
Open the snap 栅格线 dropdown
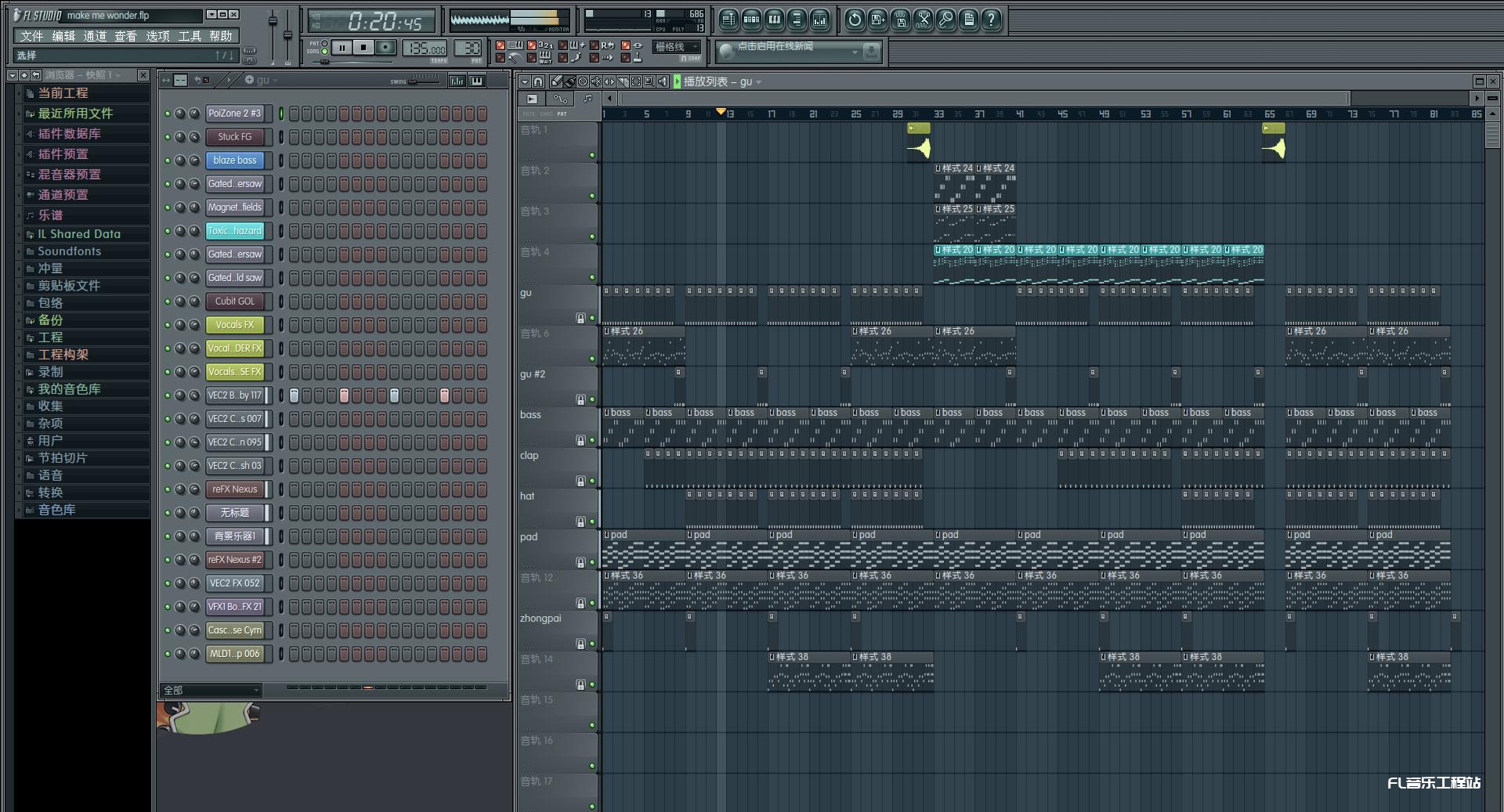pos(677,47)
